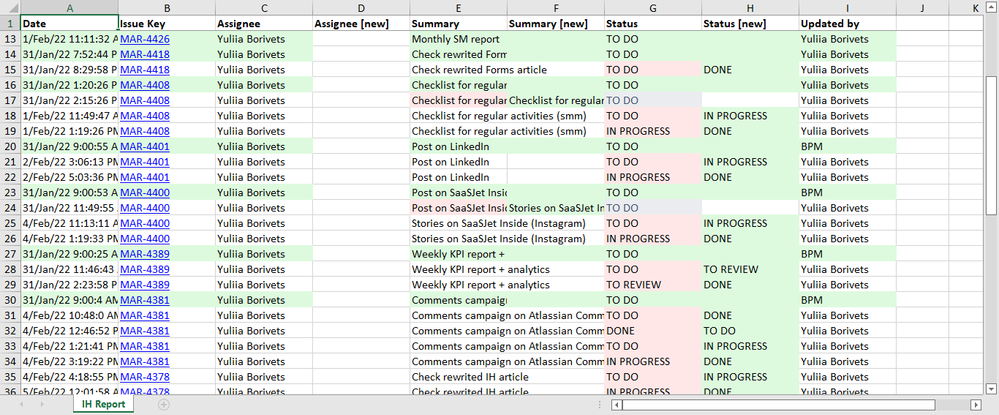Open the MAR-4401 link in row 20
This screenshot has height=415, width=999.
click(x=145, y=147)
